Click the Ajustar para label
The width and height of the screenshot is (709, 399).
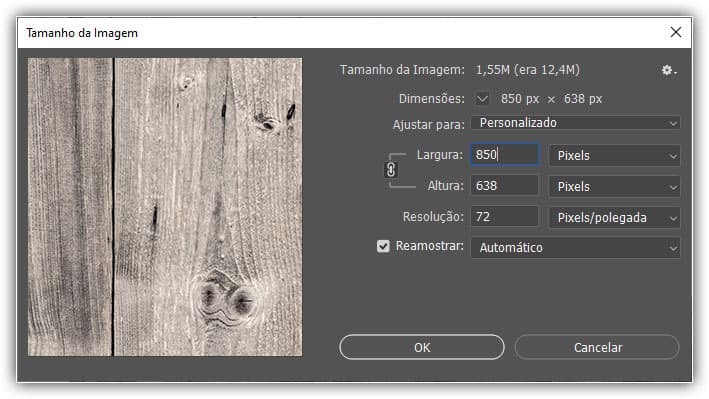coord(429,124)
